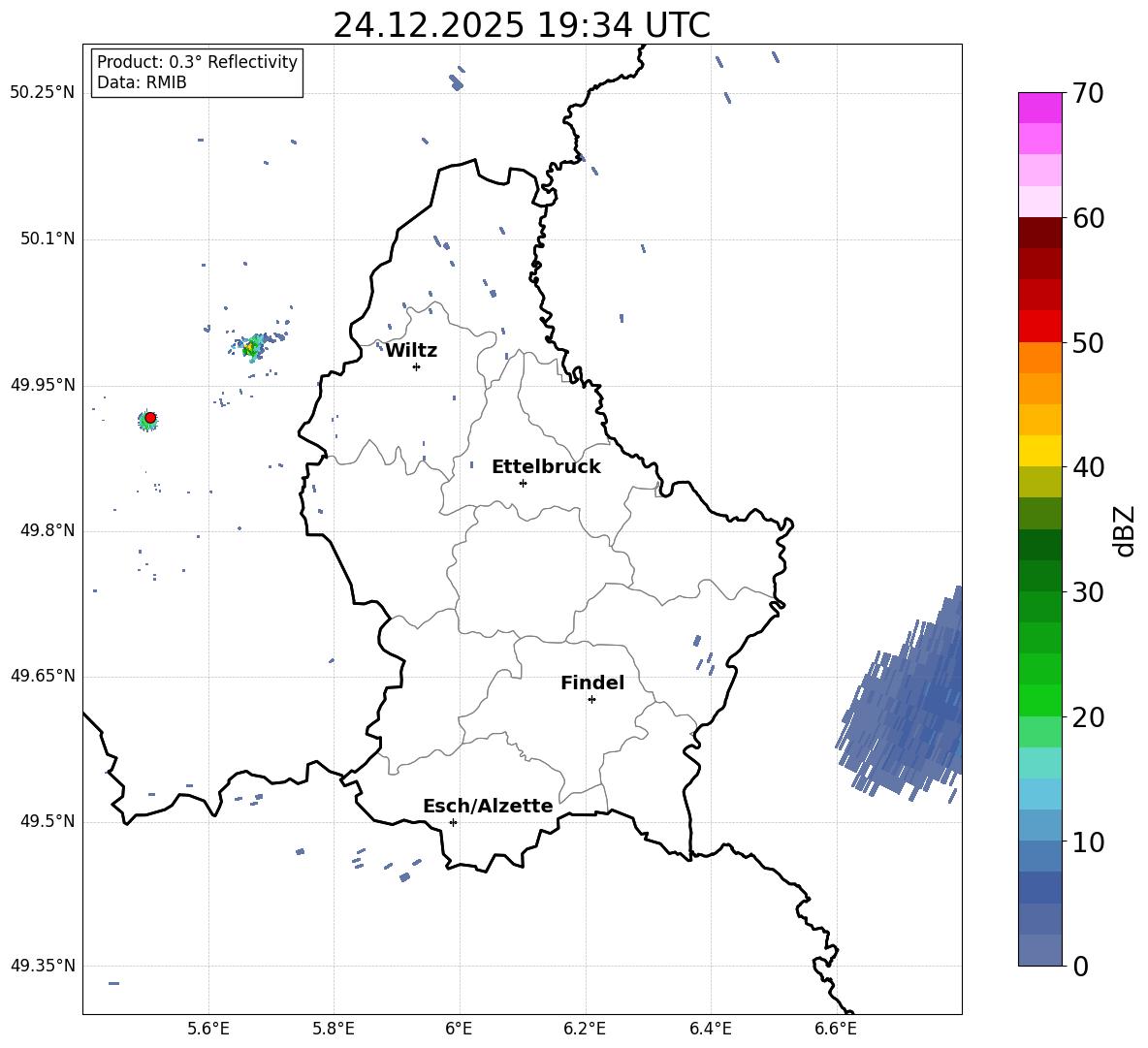The width and height of the screenshot is (1148, 1048).
Task: Click the colorful echo cluster west of Wiltz
Action: (x=253, y=346)
